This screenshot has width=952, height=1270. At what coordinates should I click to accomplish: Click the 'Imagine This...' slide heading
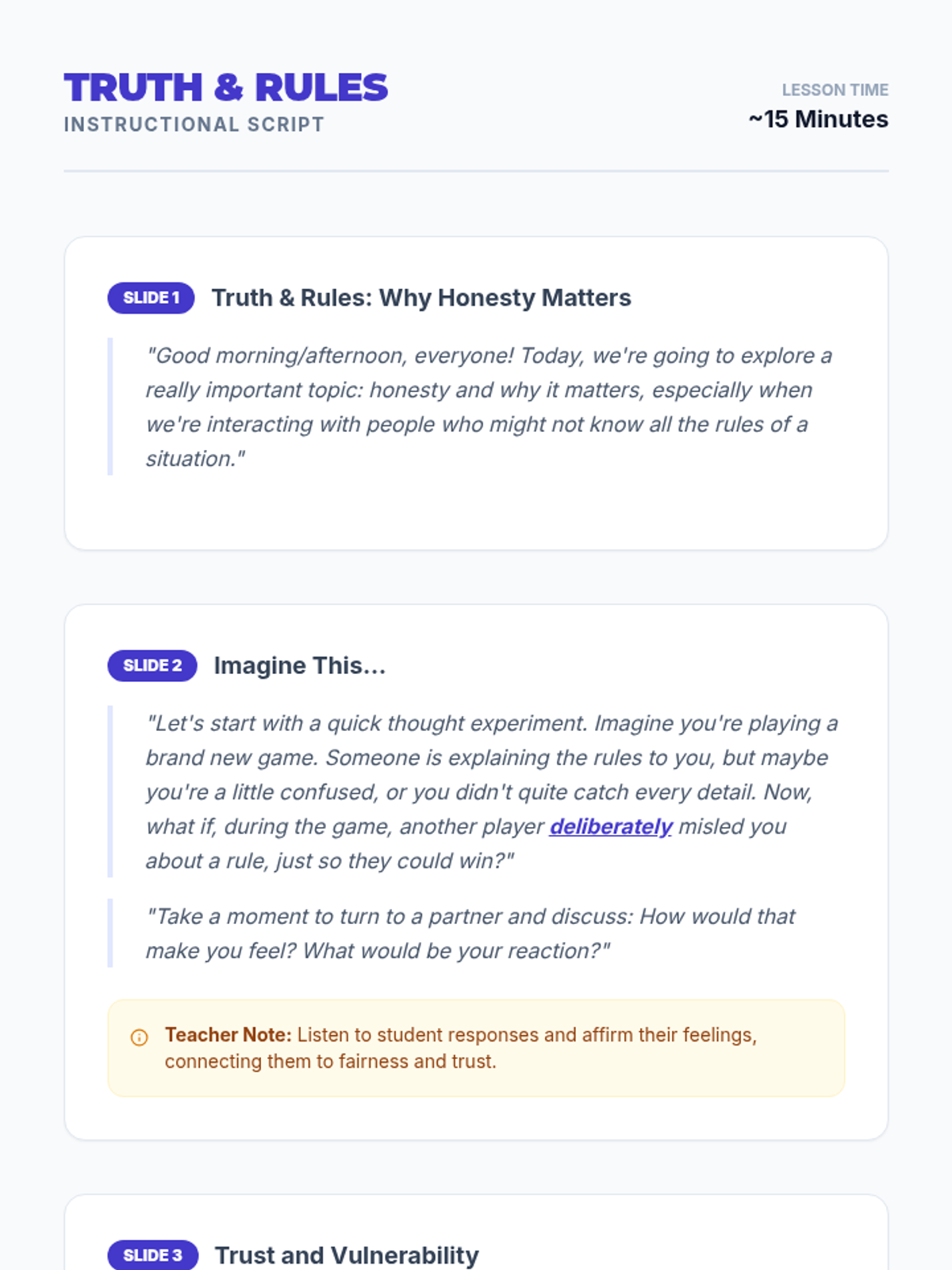point(300,665)
